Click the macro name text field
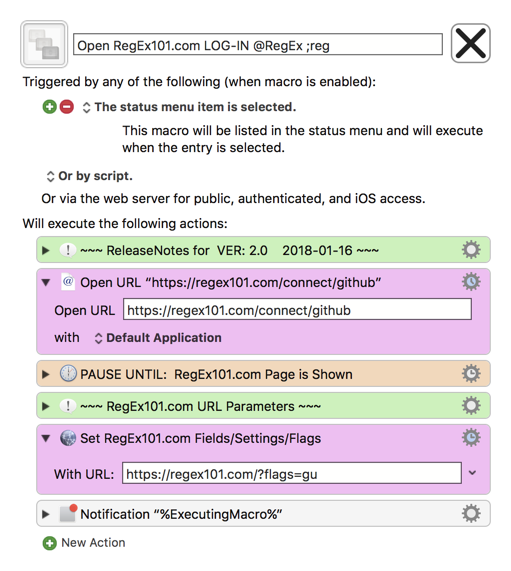 point(258,44)
